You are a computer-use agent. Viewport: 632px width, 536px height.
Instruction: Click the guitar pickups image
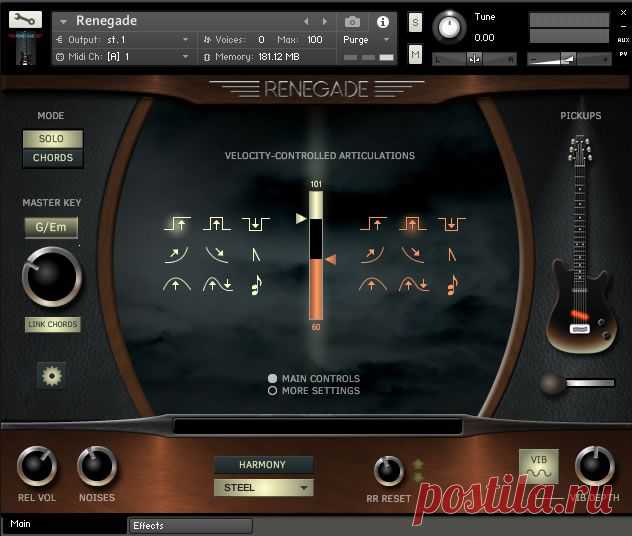point(580,245)
